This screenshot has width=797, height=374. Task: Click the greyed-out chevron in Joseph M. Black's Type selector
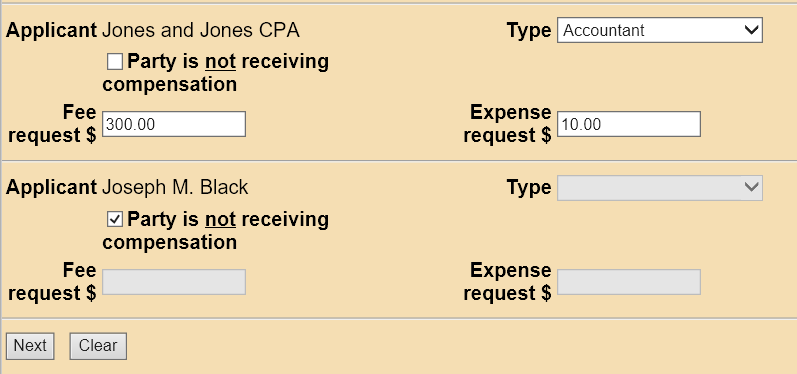(751, 188)
